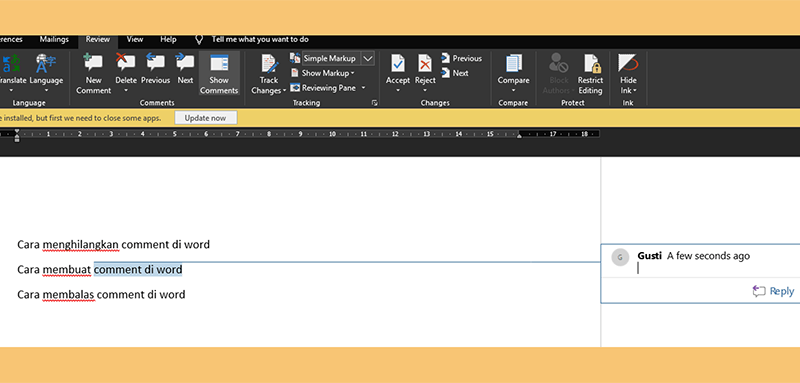Click Gusti's avatar in the comment

pos(620,257)
